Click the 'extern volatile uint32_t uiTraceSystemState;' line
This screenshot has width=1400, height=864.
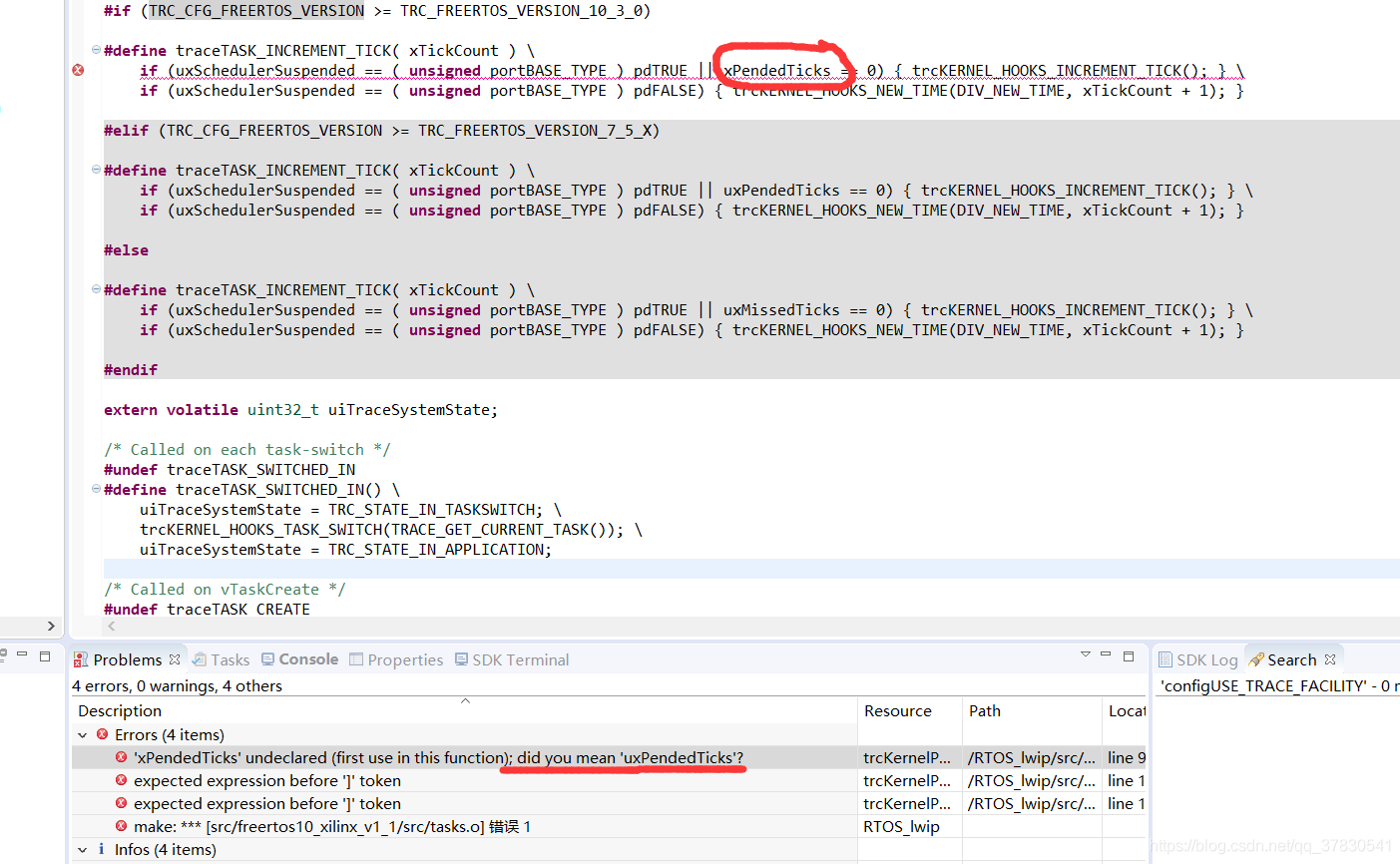[300, 409]
